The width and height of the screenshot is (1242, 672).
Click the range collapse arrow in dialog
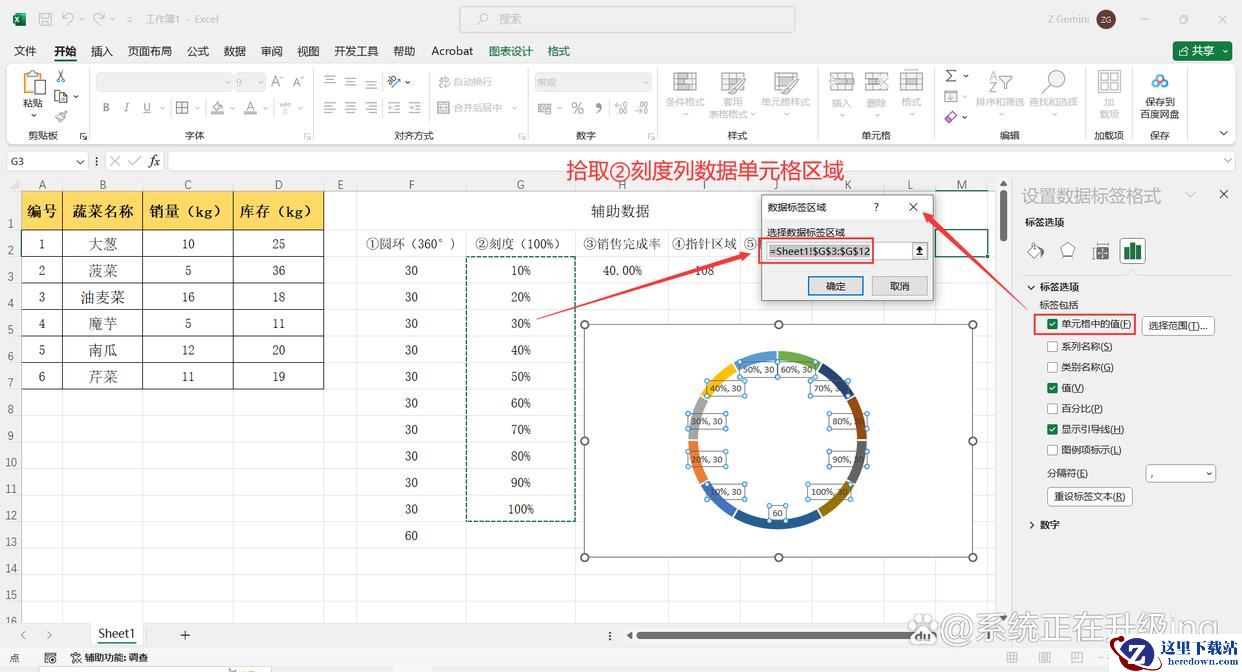coord(920,252)
